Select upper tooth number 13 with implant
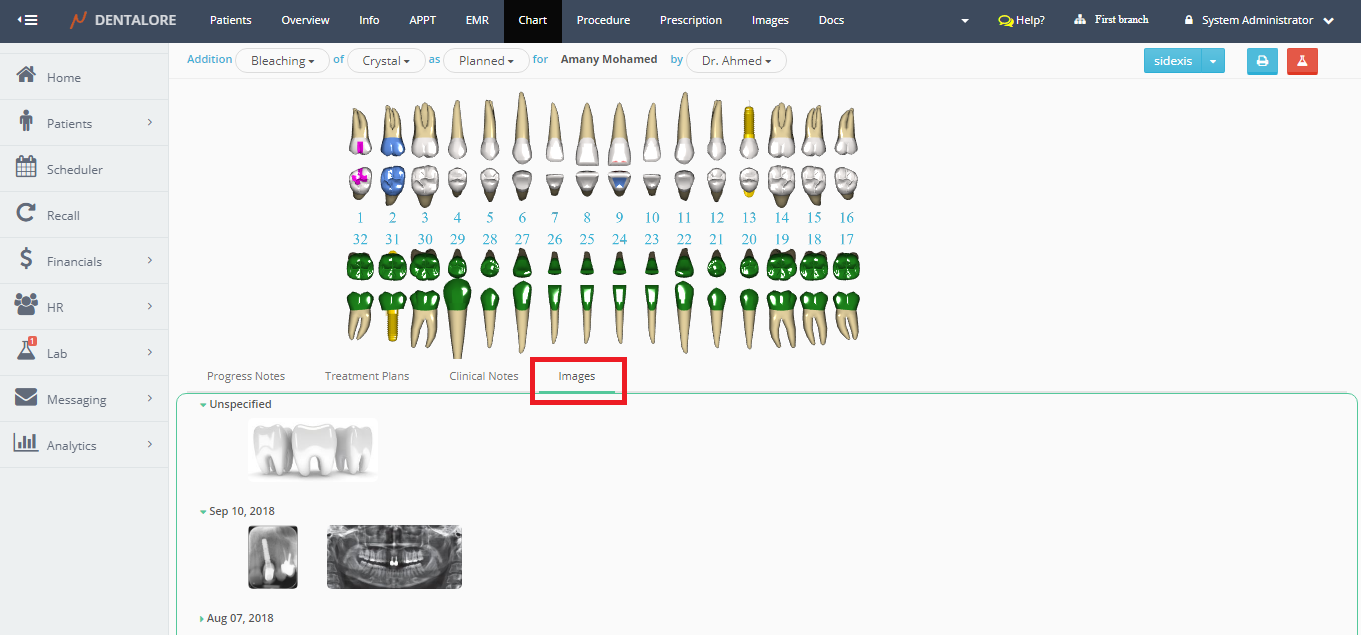Viewport: 1361px width, 635px height. point(749,130)
